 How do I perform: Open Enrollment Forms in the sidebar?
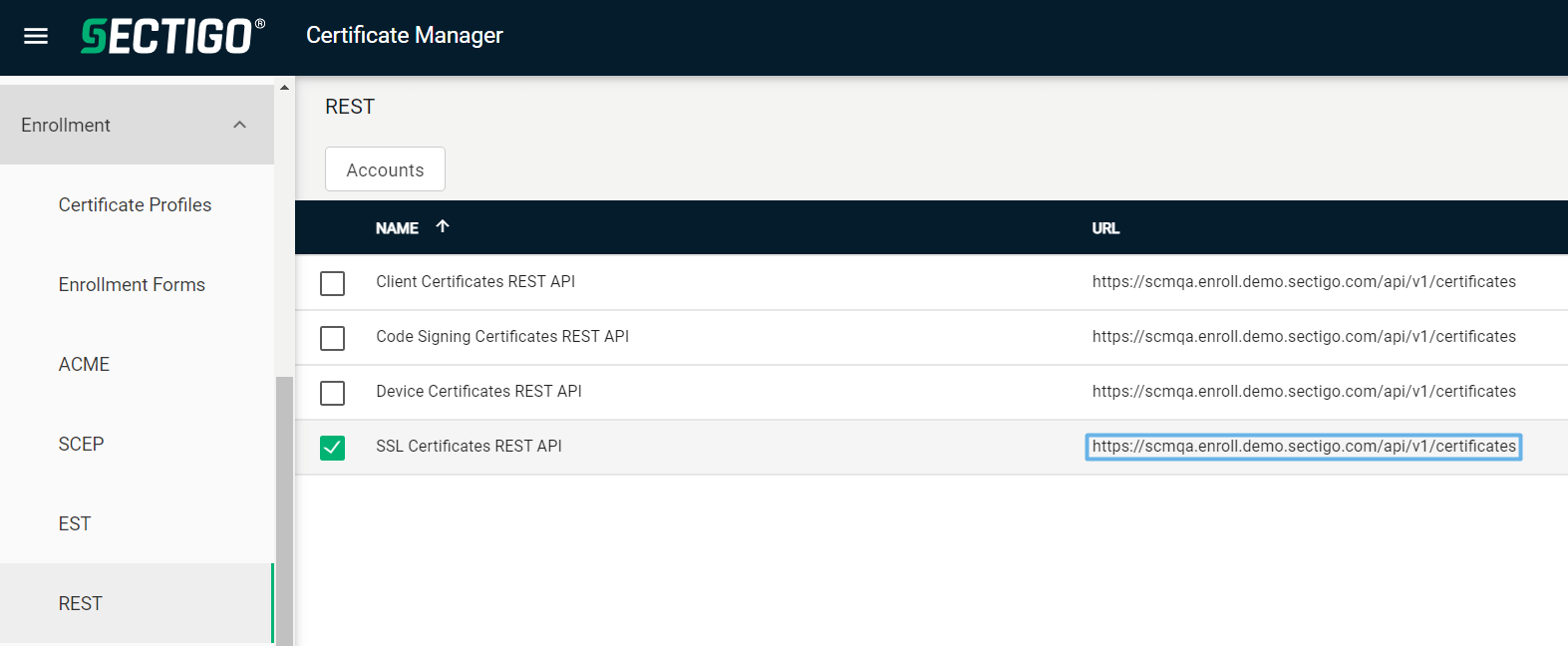coord(132,284)
